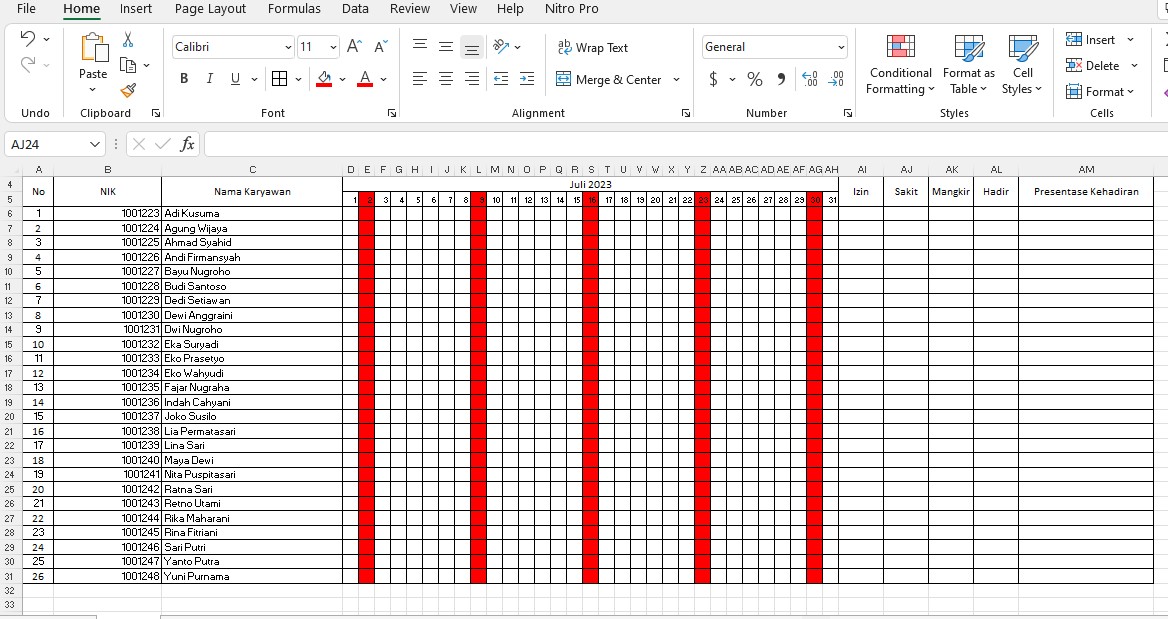Click inside the formula bar field
The height and width of the screenshot is (619, 1168).
[x=684, y=144]
